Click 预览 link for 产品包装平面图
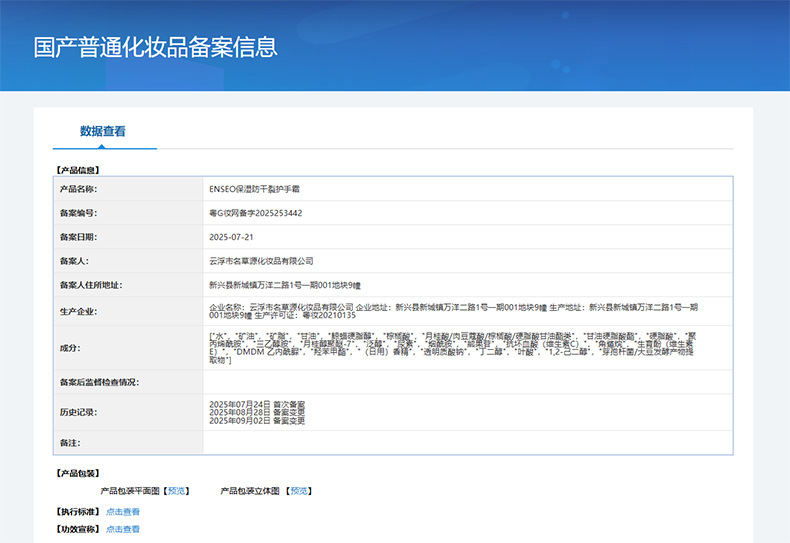Image resolution: width=790 pixels, height=543 pixels. 177,491
